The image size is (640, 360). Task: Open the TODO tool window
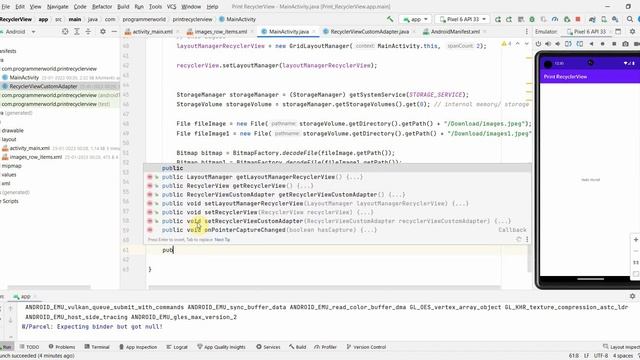29,347
